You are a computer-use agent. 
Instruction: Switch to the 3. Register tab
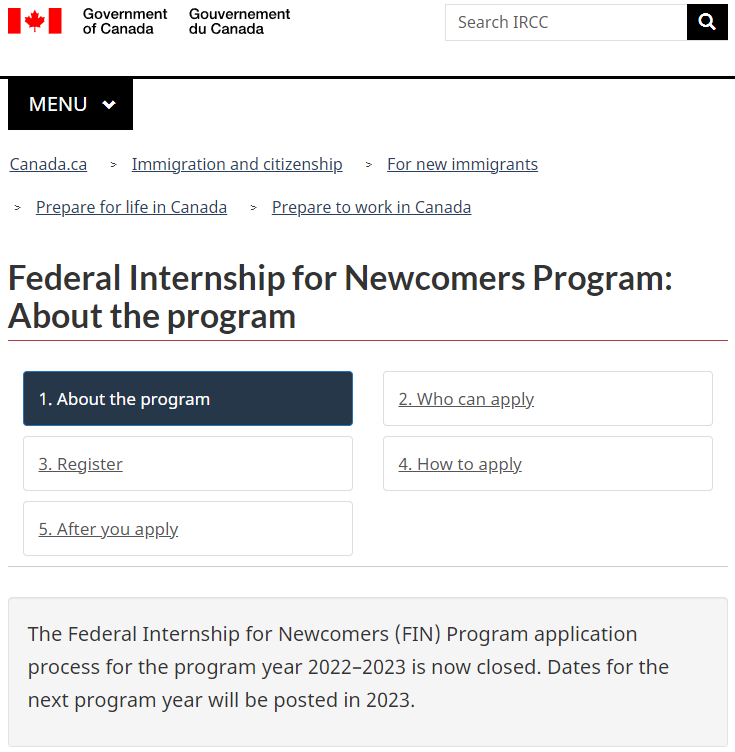188,464
